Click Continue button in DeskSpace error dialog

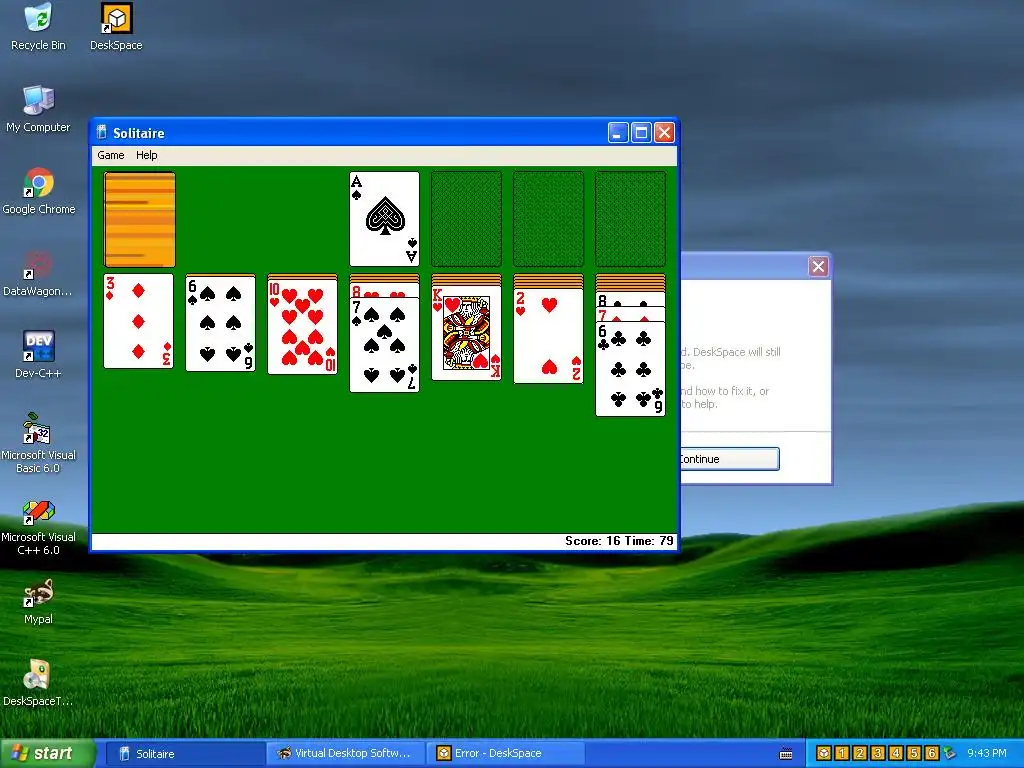click(x=729, y=459)
